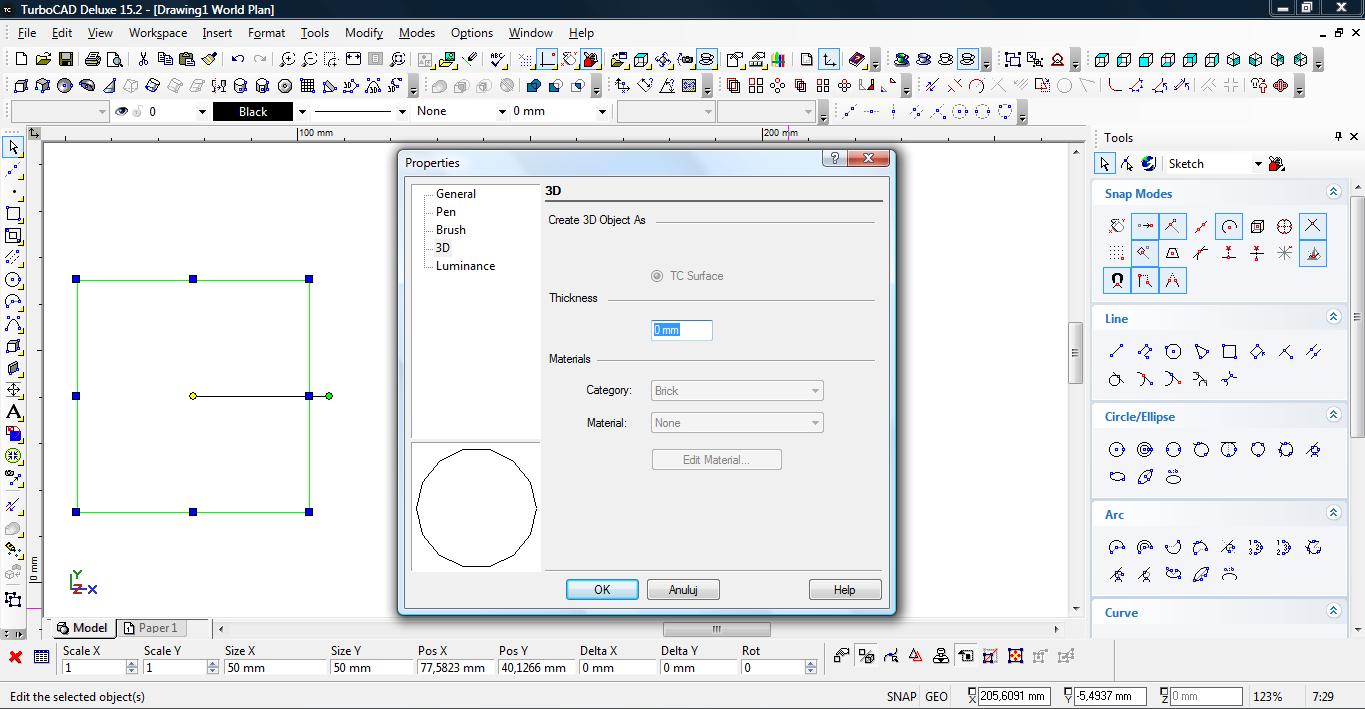
Task: Toggle SNAP in the status bar
Action: (900, 697)
